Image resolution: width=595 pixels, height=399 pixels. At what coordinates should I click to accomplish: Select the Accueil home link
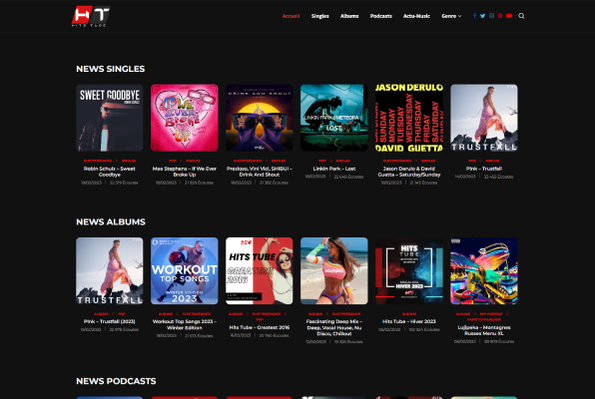pos(291,16)
